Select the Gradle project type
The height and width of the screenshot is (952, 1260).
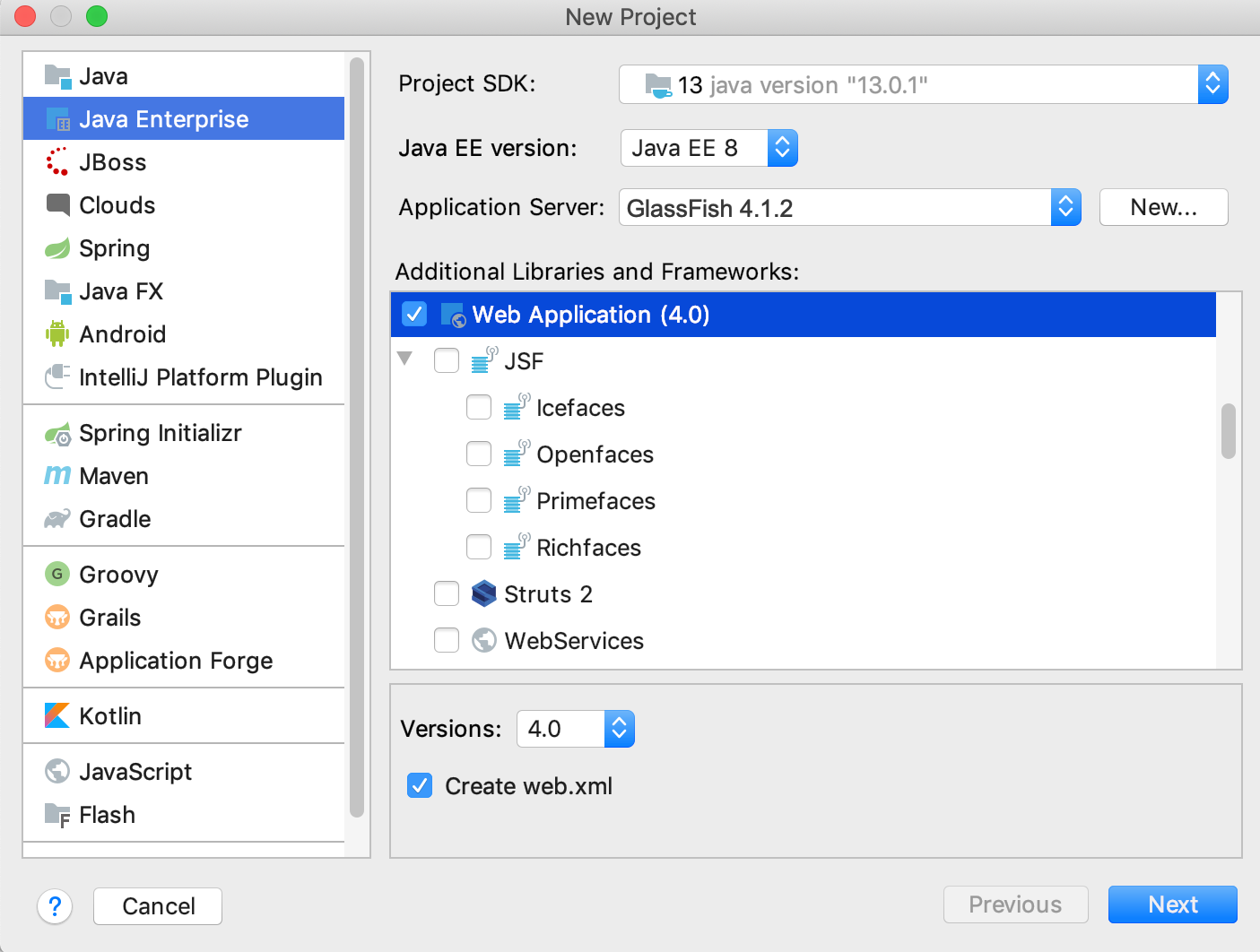[184, 519]
